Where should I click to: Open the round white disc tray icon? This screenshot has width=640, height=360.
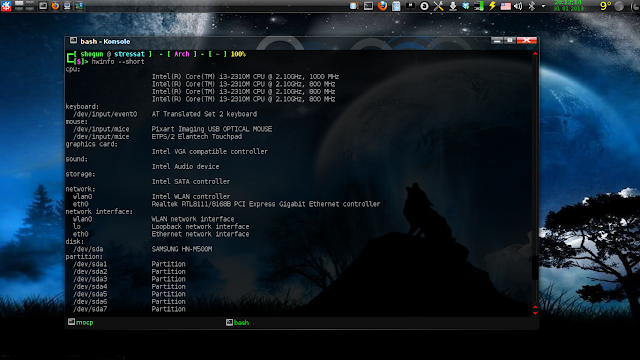pyautogui.click(x=424, y=6)
